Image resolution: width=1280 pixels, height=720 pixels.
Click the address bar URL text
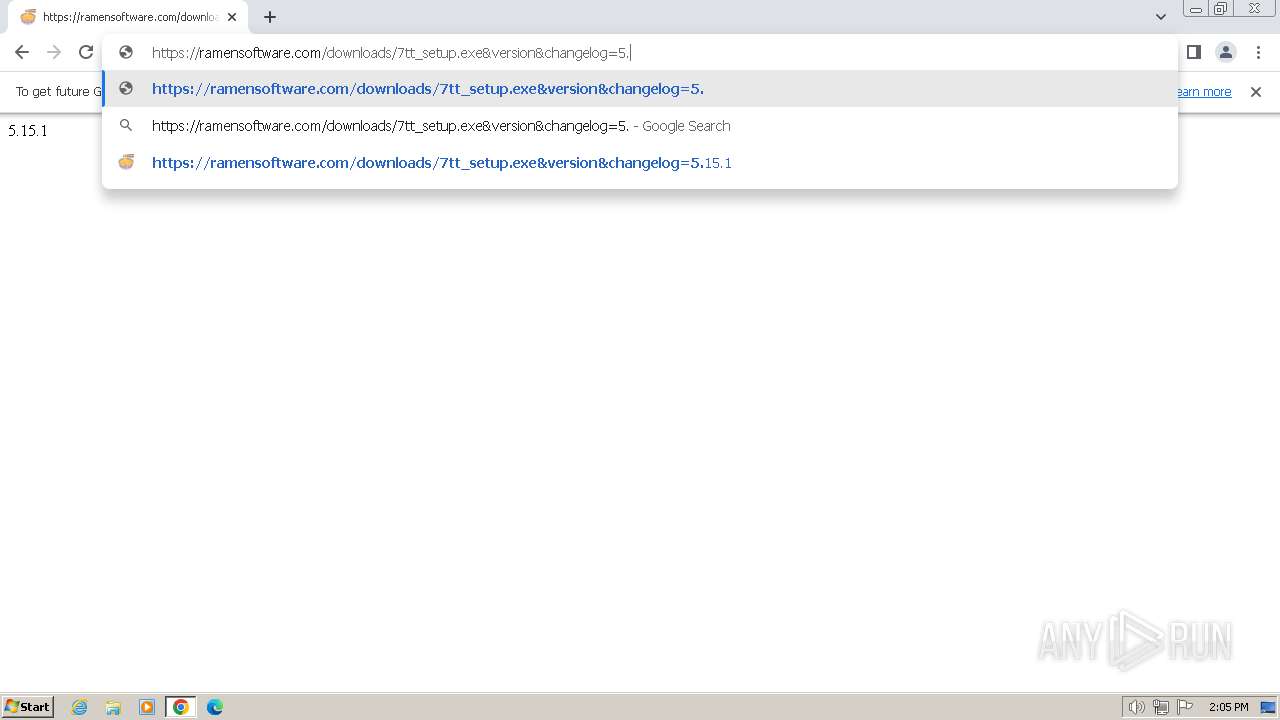(x=391, y=53)
